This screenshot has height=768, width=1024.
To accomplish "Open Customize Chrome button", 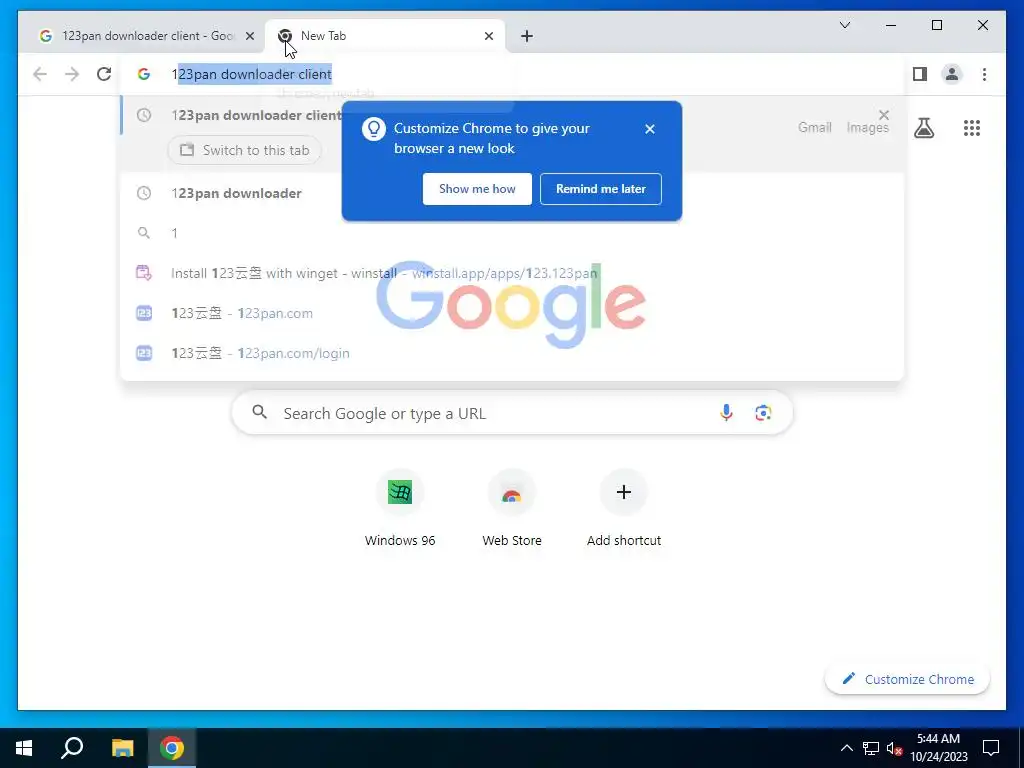I will click(x=907, y=679).
